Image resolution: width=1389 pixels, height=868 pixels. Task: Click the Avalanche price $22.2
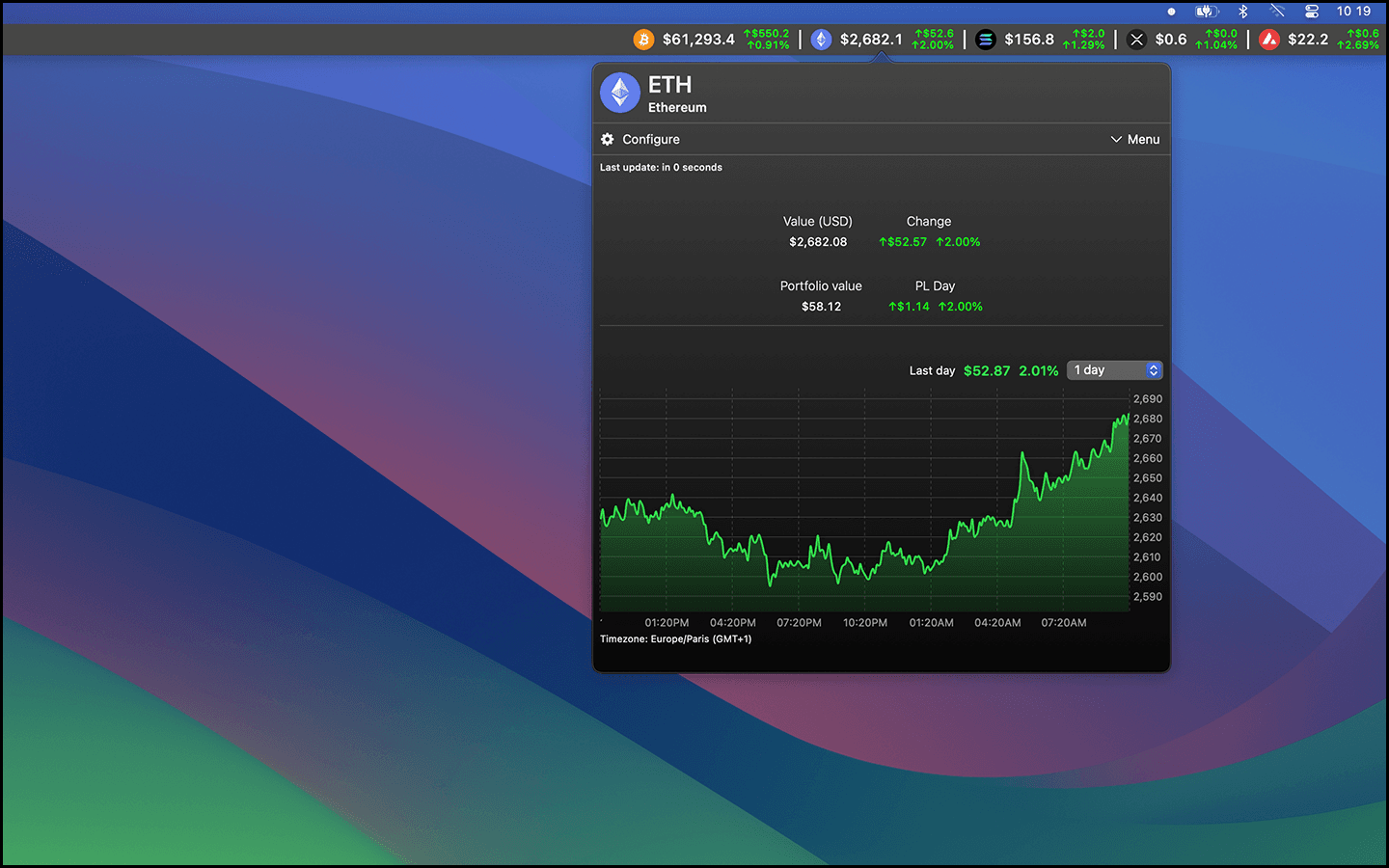(x=1308, y=40)
